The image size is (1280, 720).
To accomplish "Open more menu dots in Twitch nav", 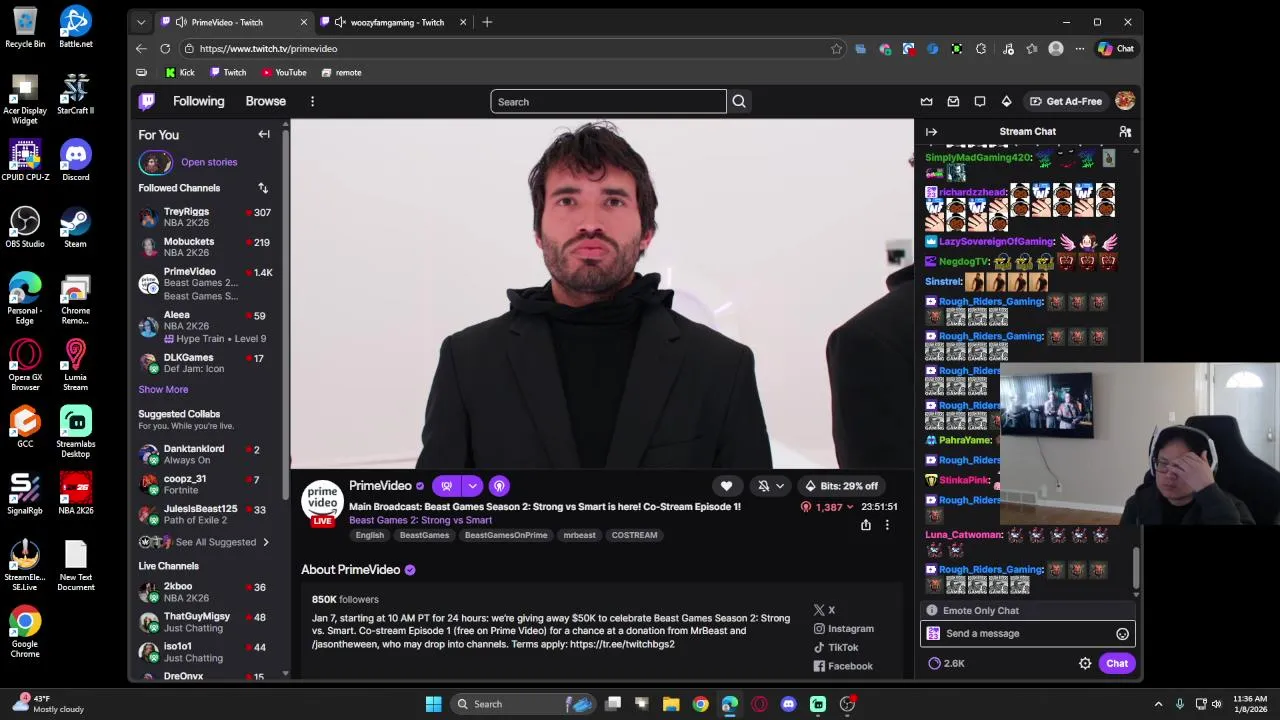I will click(x=312, y=101).
